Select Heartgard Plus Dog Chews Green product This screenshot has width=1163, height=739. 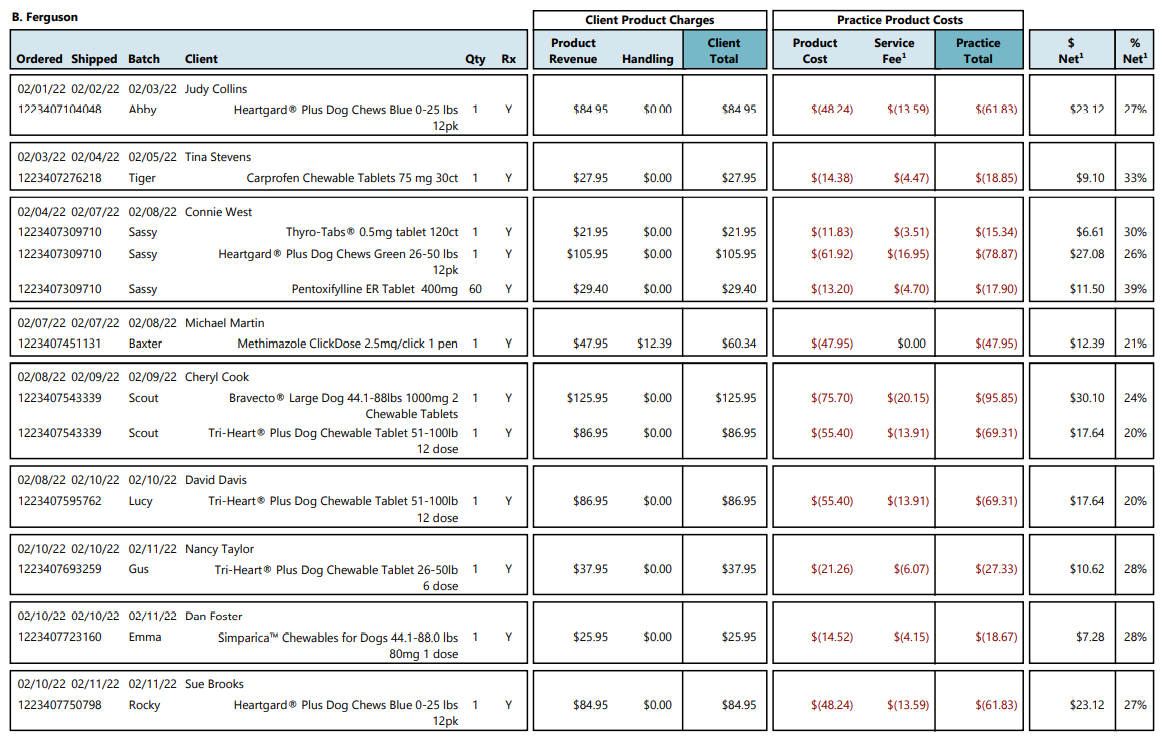[338, 262]
